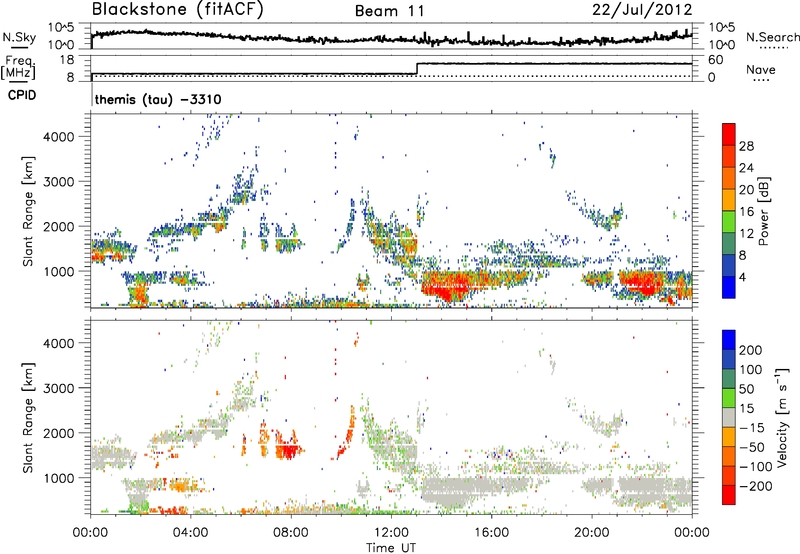Click the 'CPID' label
Viewport: 800px width, 554px height.
pyautogui.click(x=22, y=95)
